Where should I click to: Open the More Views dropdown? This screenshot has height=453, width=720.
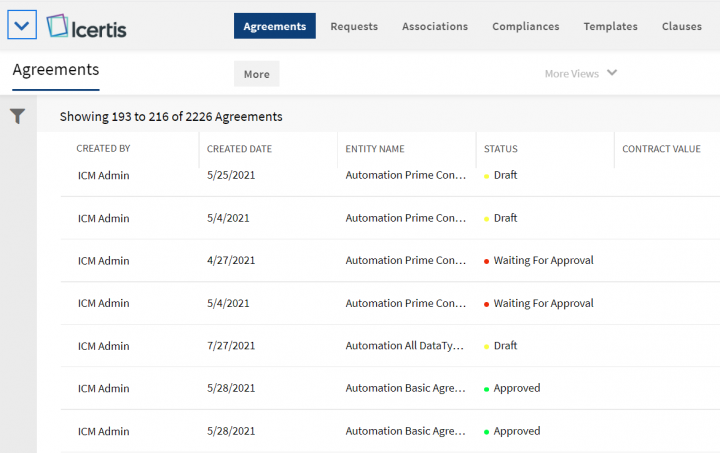(x=581, y=73)
